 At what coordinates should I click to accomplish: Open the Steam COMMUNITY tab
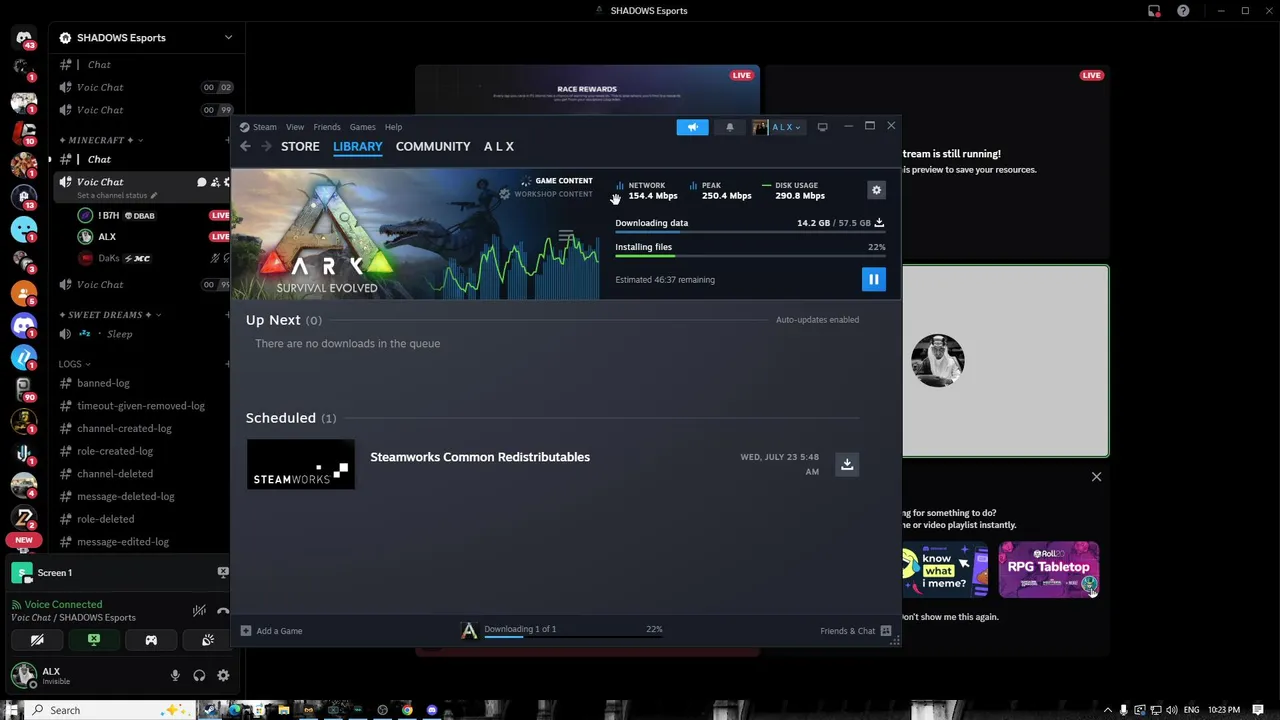[433, 146]
